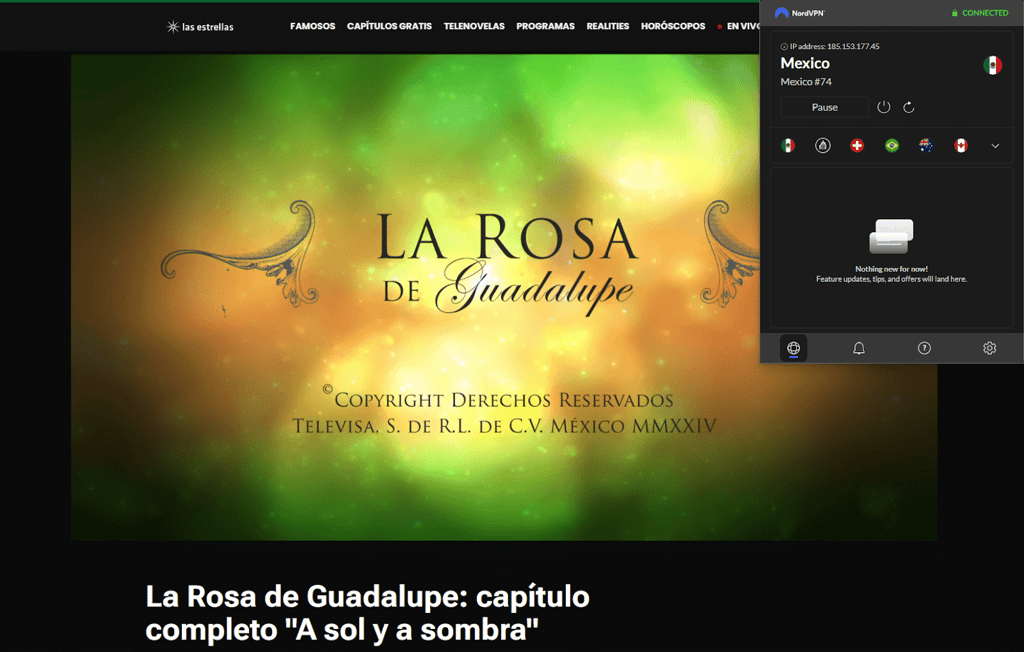This screenshot has height=652, width=1024.
Task: Open the FAMOSOS menu item
Action: [313, 26]
